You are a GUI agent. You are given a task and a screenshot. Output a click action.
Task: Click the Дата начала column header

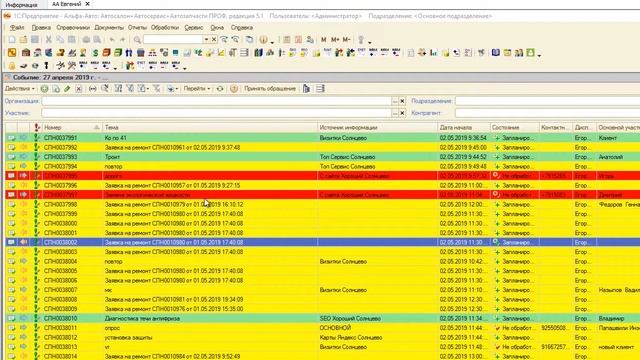click(x=464, y=128)
